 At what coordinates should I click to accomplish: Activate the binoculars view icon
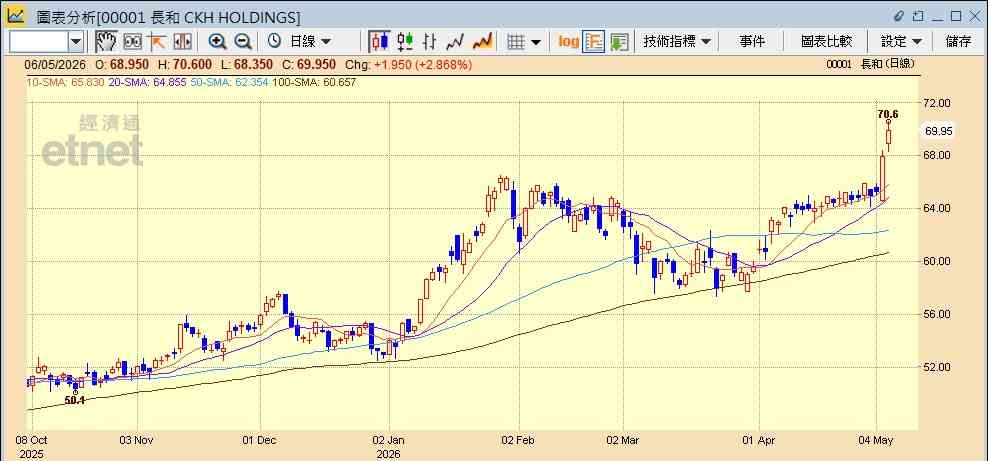pos(133,42)
